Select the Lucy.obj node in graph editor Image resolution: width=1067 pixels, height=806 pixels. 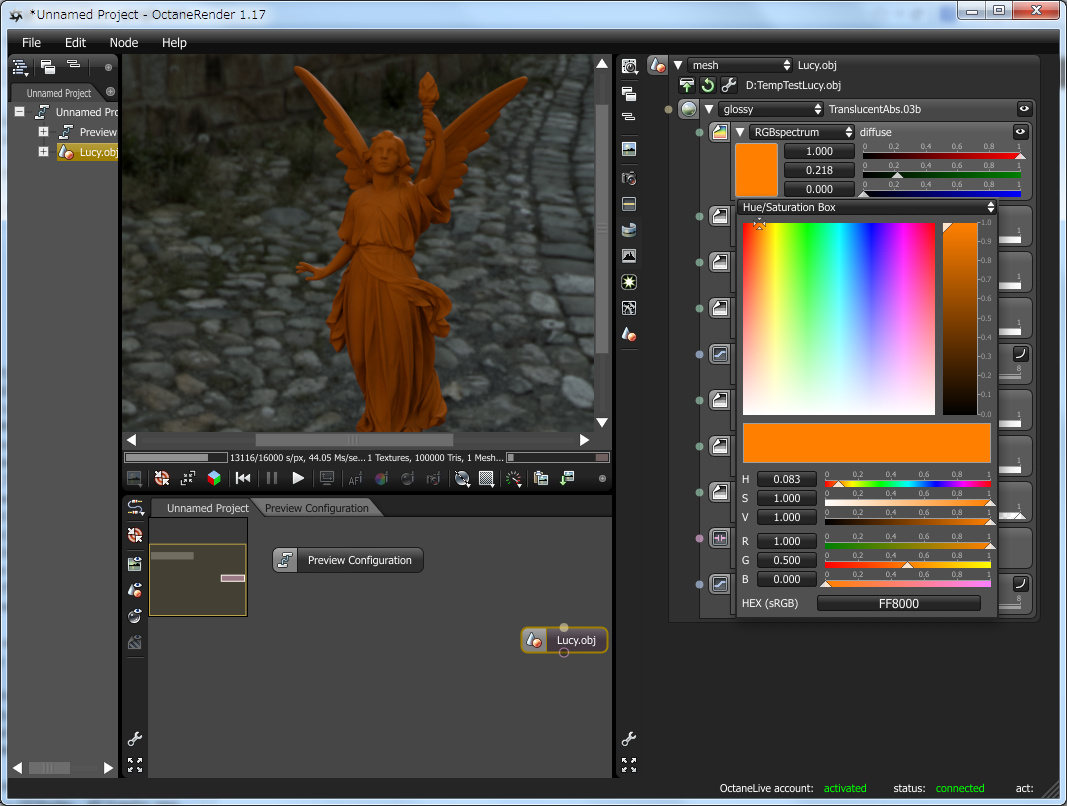[x=564, y=640]
